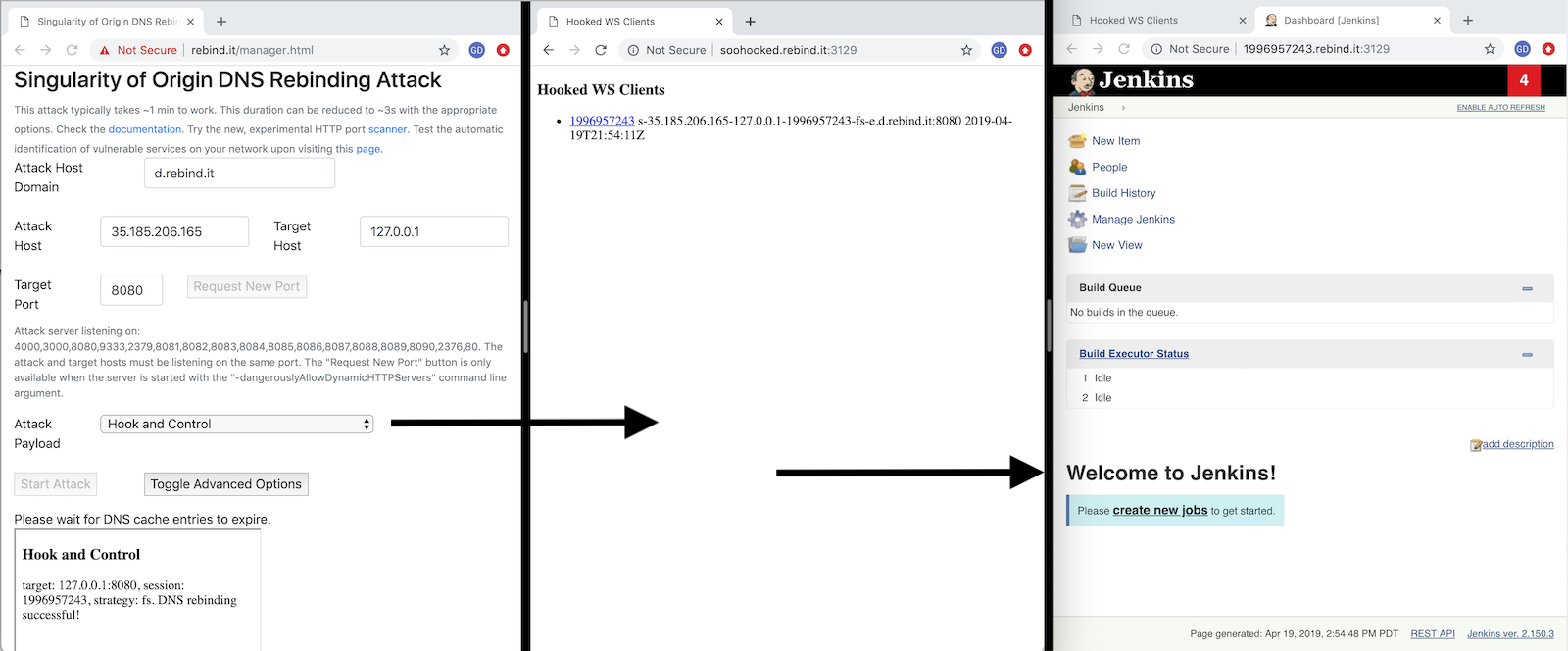Click Request New Port button
This screenshot has width=1568, height=651.
[x=247, y=286]
